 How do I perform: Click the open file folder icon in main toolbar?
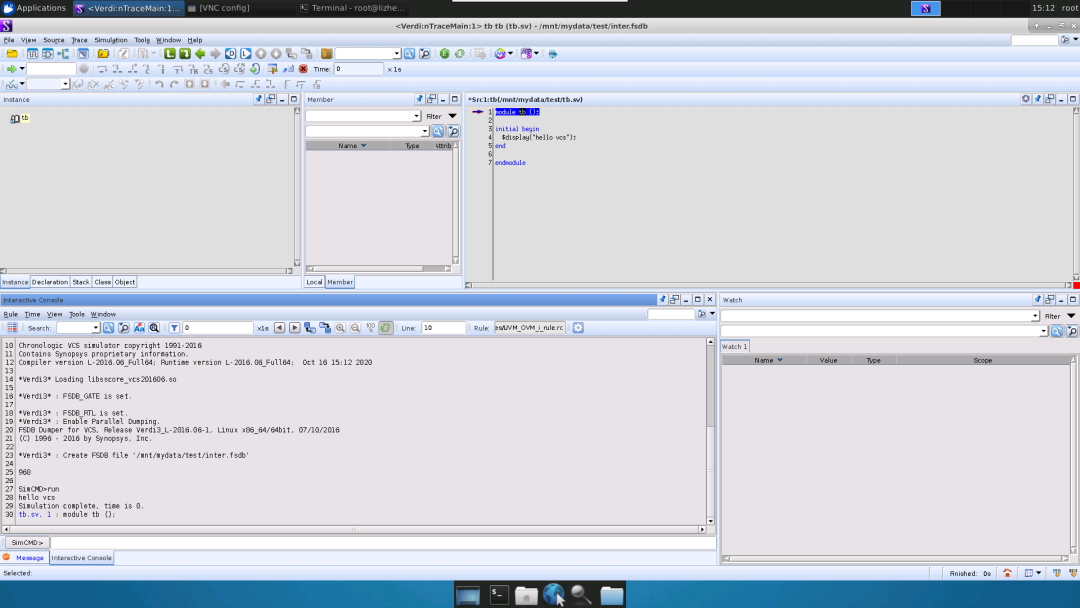tap(12, 54)
